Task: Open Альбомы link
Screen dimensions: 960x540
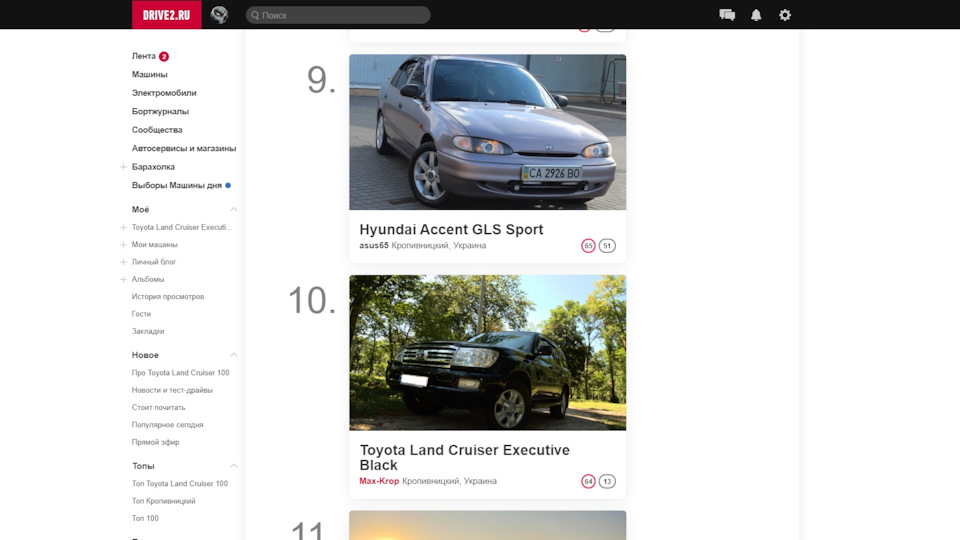Action: pos(148,279)
